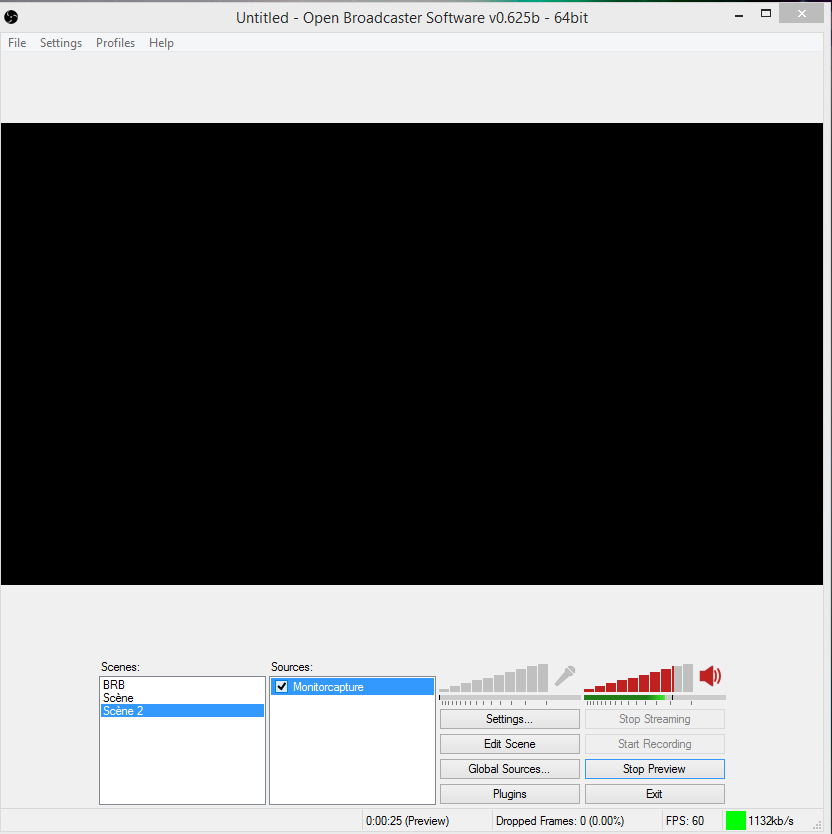The width and height of the screenshot is (832, 834).
Task: Click the Exit button
Action: 655,794
